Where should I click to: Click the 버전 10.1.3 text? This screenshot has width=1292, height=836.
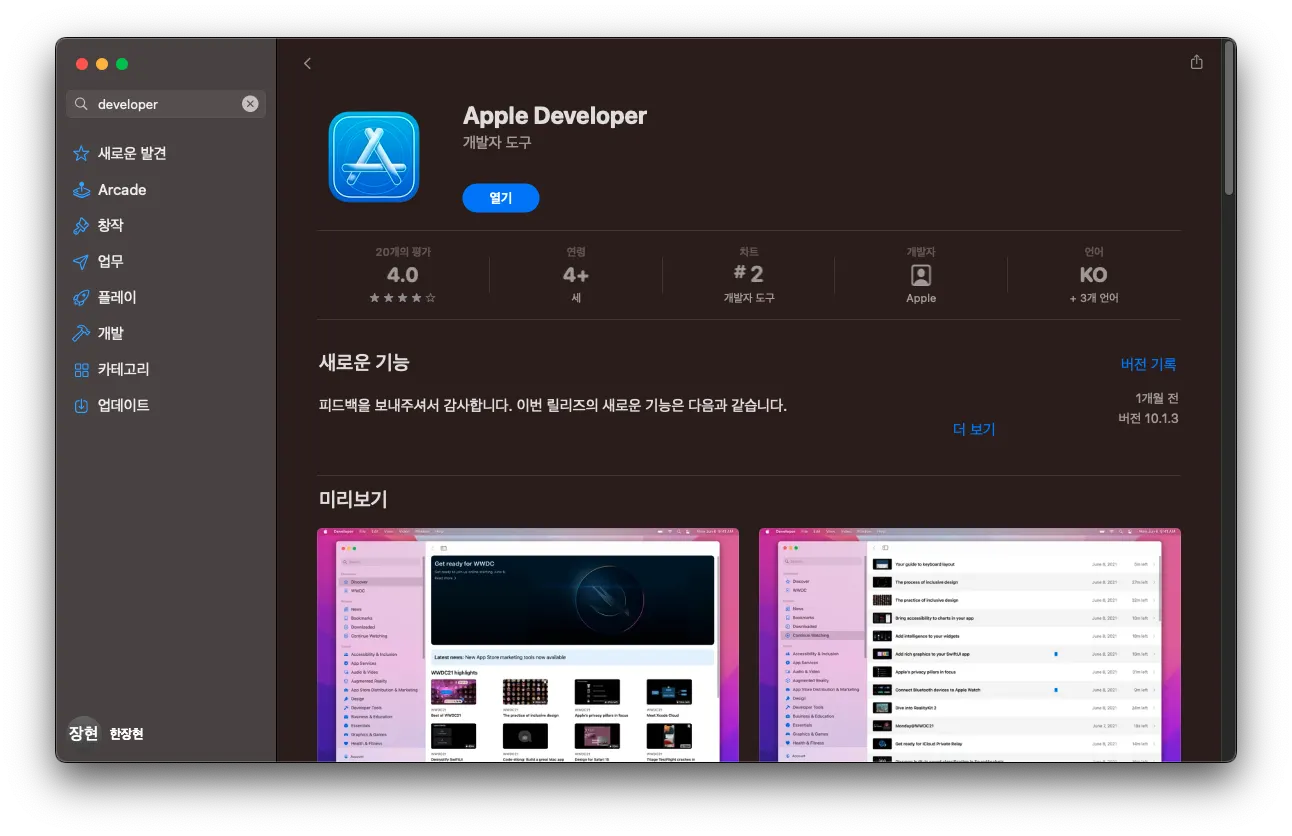point(1148,418)
